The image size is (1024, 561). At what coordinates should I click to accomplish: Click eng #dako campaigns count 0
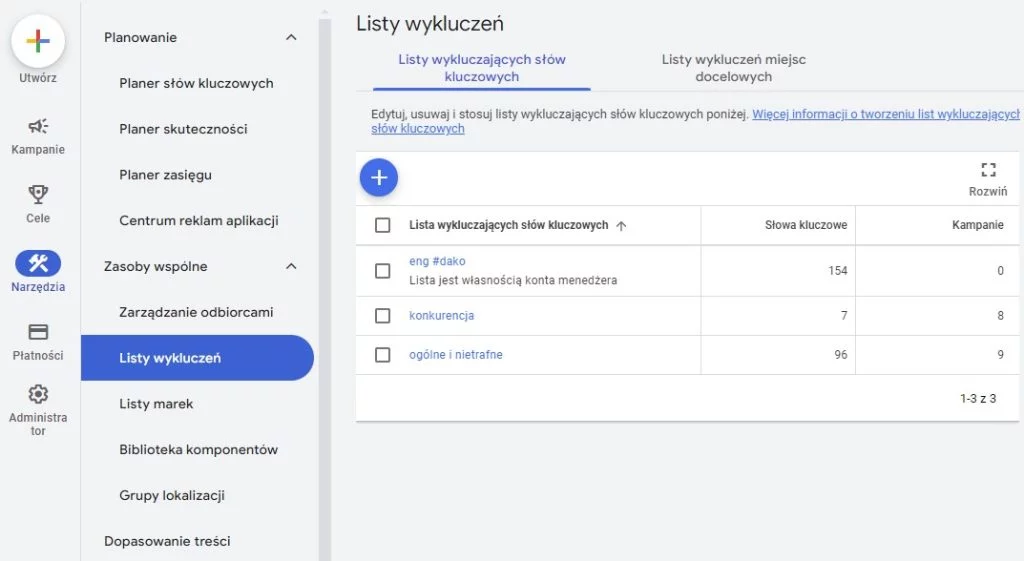click(1000, 271)
